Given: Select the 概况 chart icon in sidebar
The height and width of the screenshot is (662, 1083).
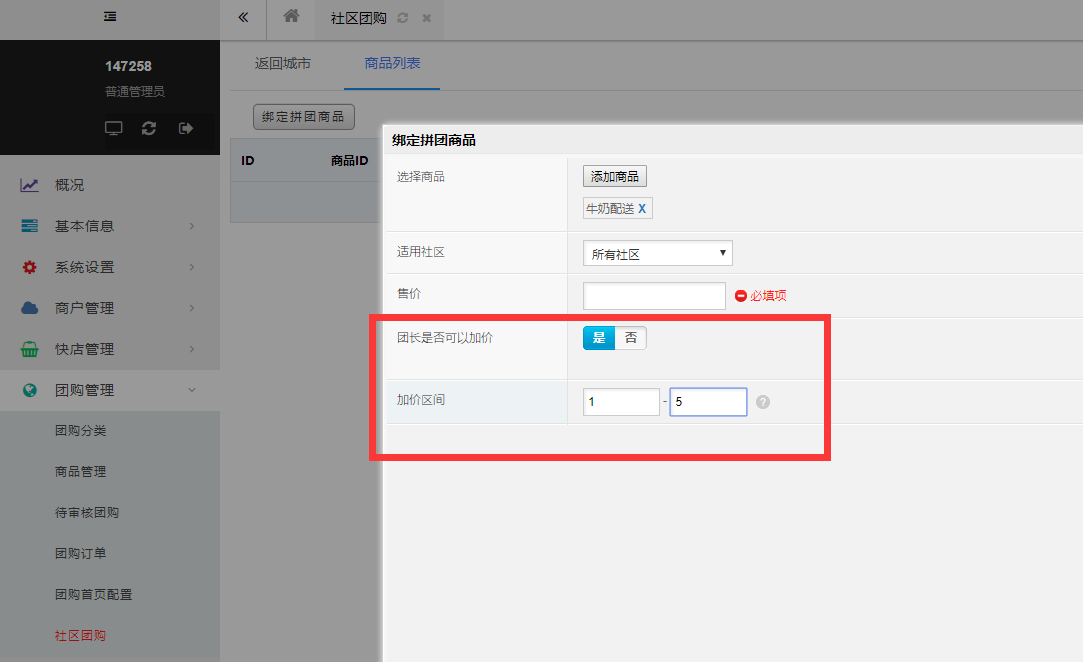Looking at the screenshot, I should pos(30,184).
